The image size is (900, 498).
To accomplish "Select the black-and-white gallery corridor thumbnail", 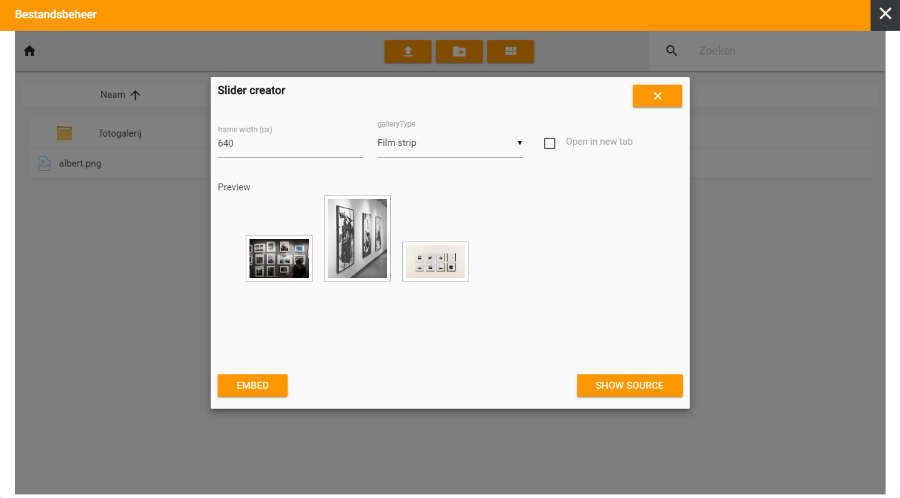I will coord(357,238).
